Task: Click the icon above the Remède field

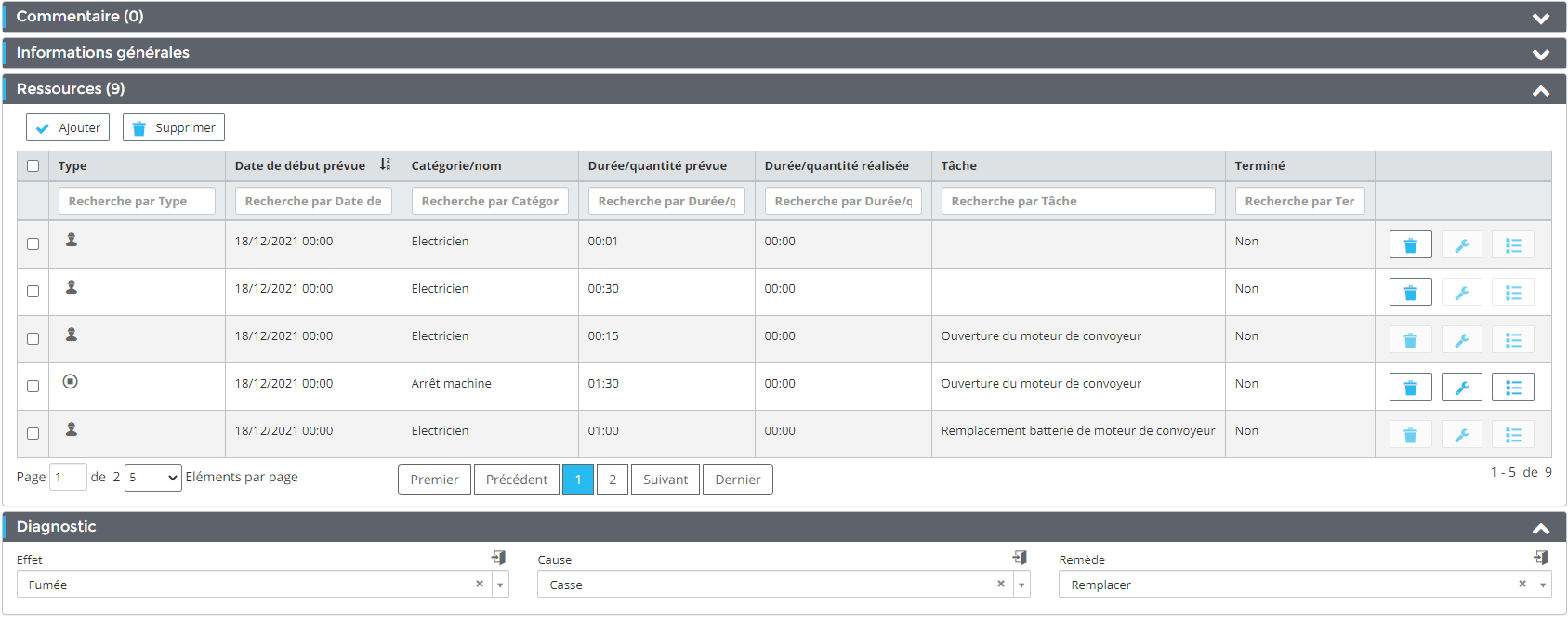Action: coord(1541,558)
